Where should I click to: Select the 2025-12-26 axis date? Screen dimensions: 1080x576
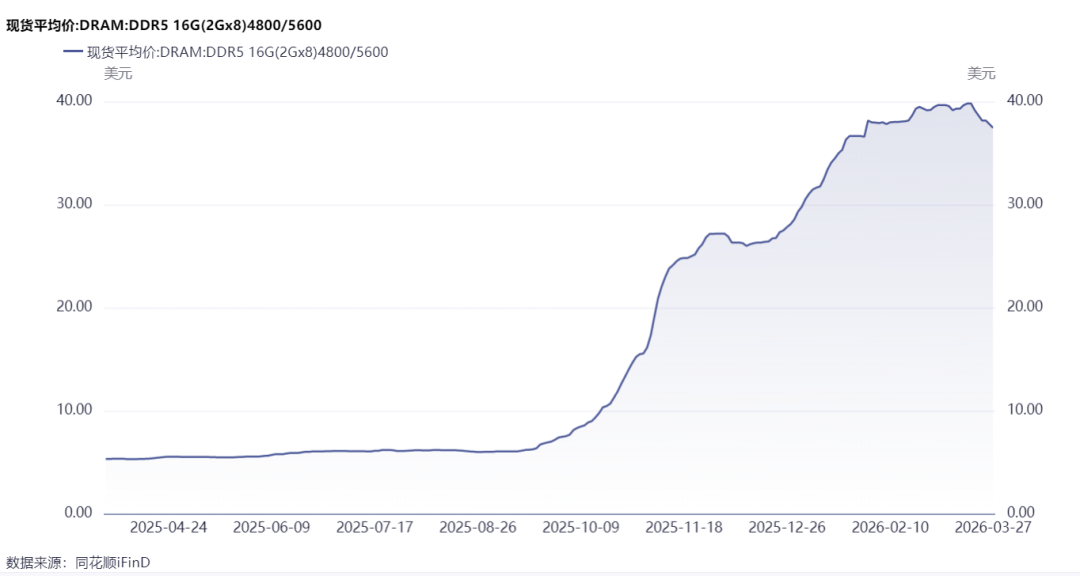point(787,528)
